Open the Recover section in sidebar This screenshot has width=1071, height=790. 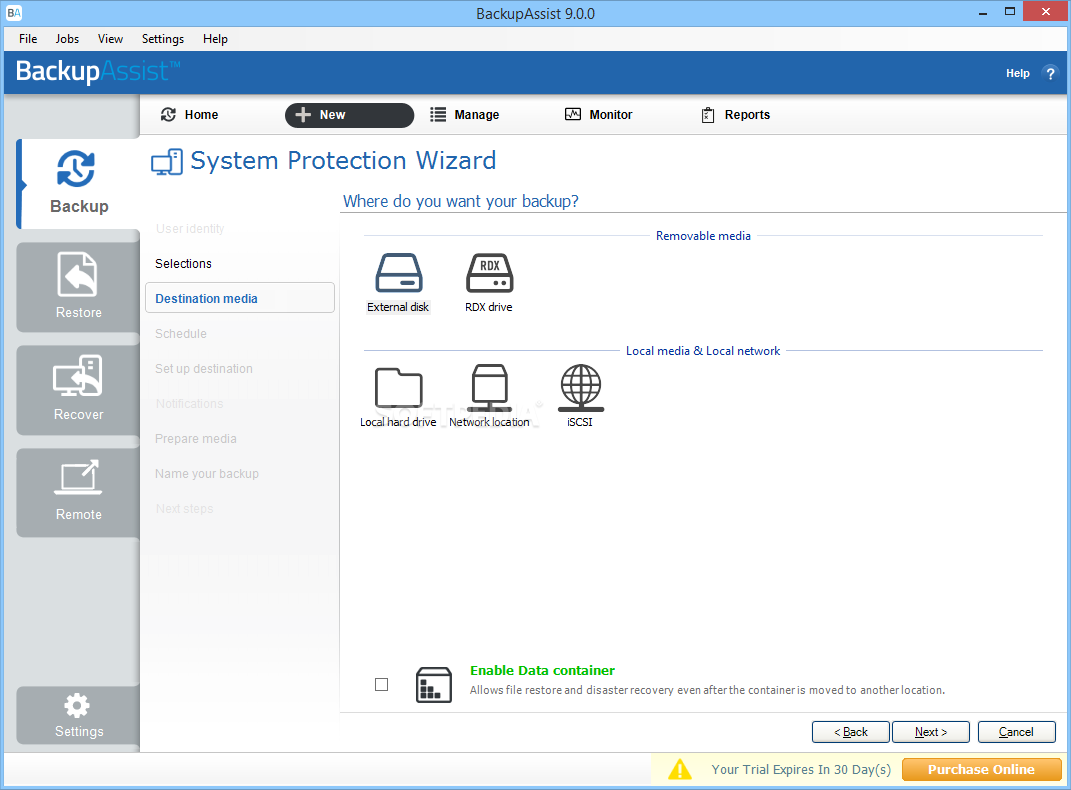pos(79,389)
